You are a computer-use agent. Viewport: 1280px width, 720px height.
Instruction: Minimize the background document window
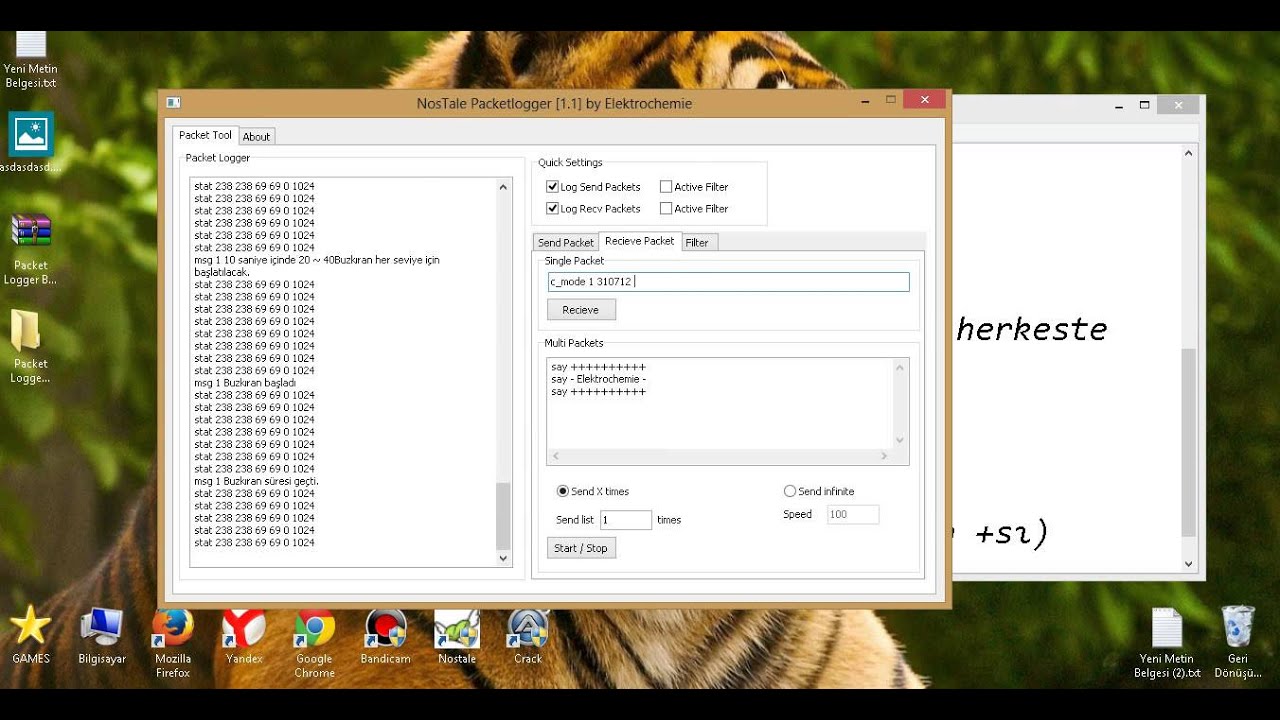tap(1118, 105)
